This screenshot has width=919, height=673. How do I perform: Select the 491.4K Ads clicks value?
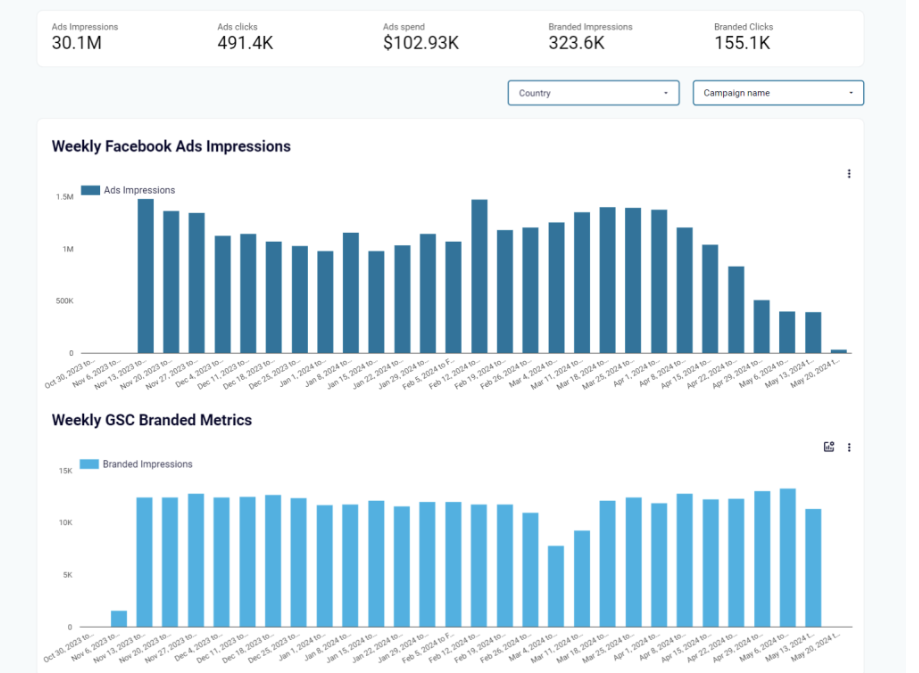[245, 43]
